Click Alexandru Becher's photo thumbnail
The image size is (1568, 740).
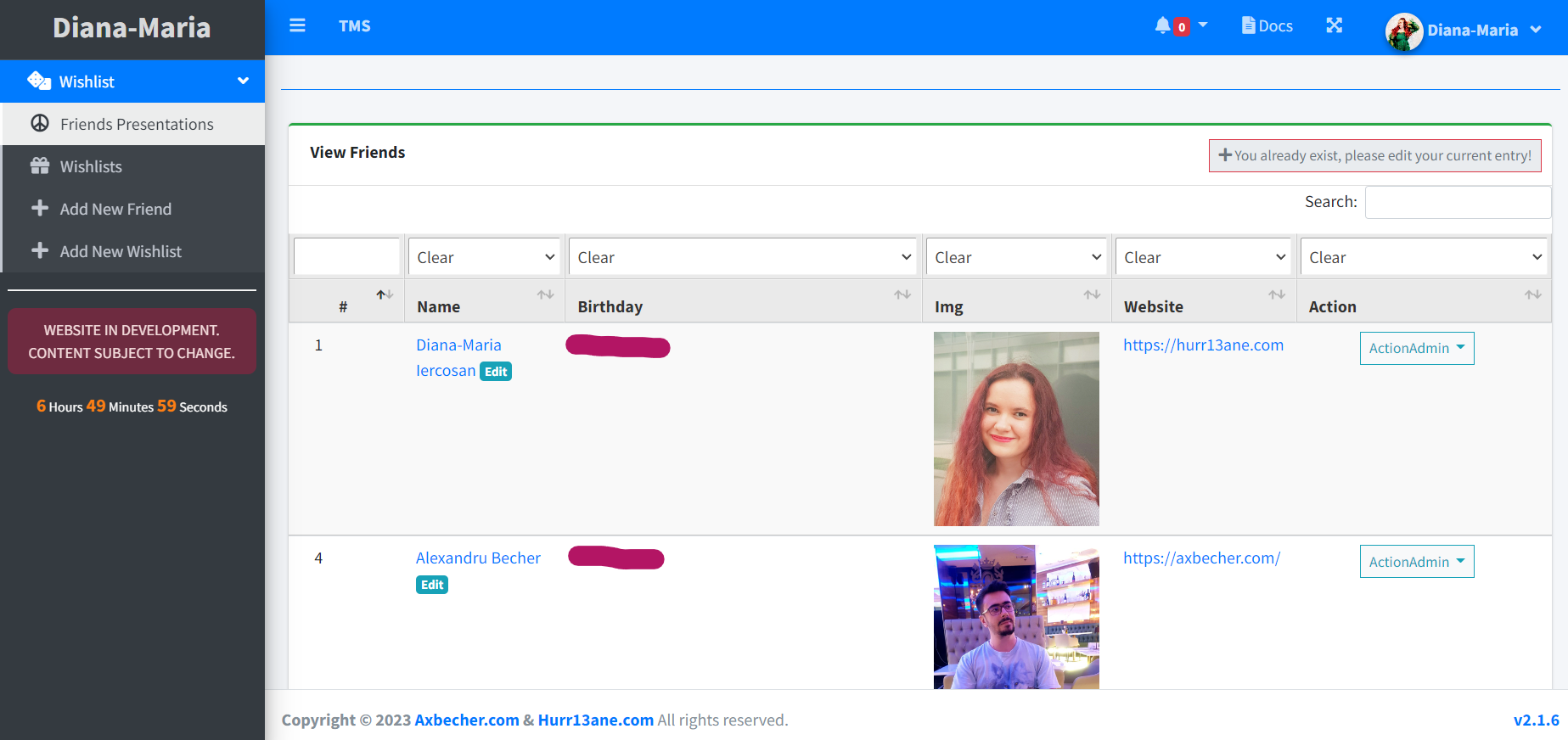click(1016, 616)
